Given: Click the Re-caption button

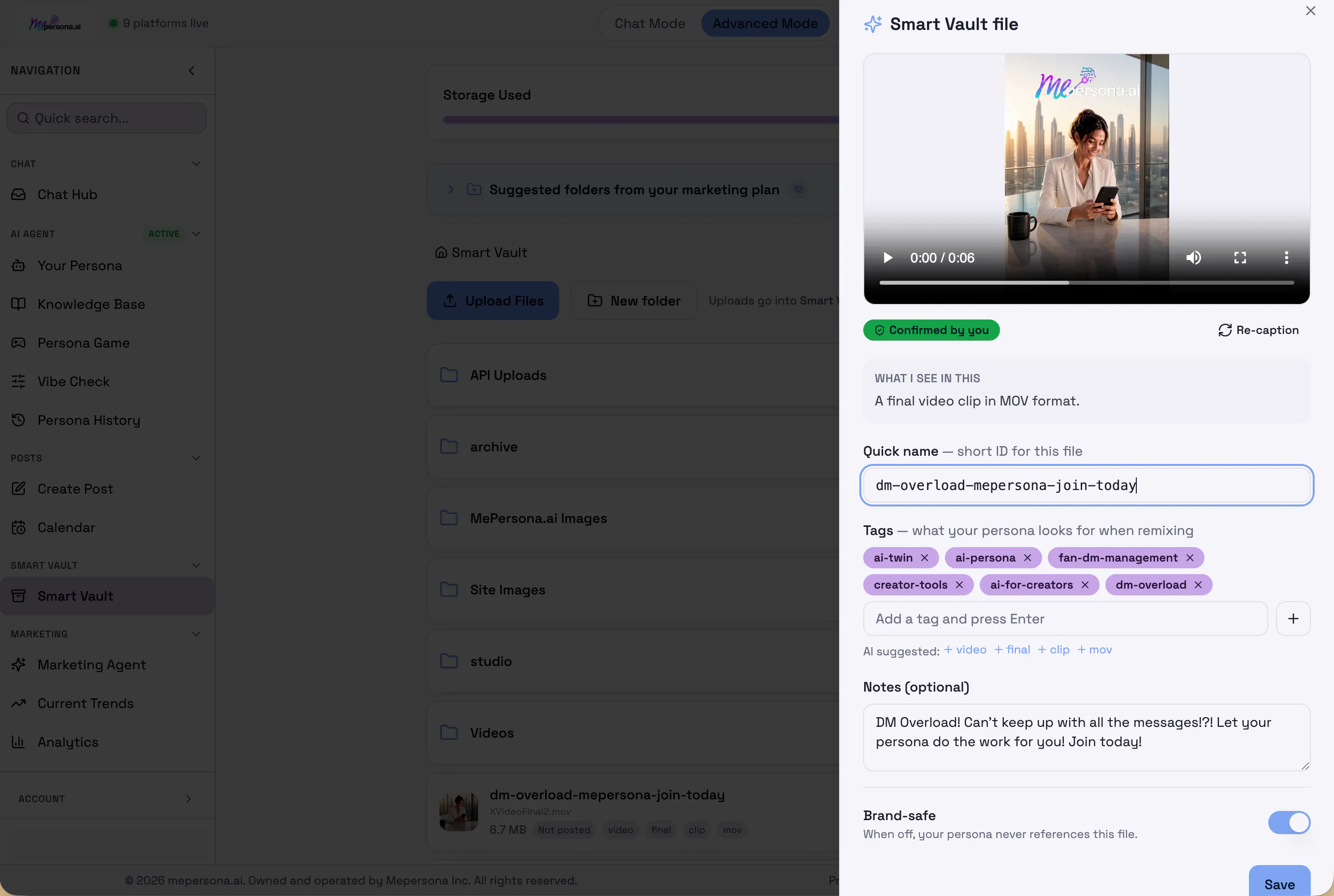Looking at the screenshot, I should tap(1259, 330).
